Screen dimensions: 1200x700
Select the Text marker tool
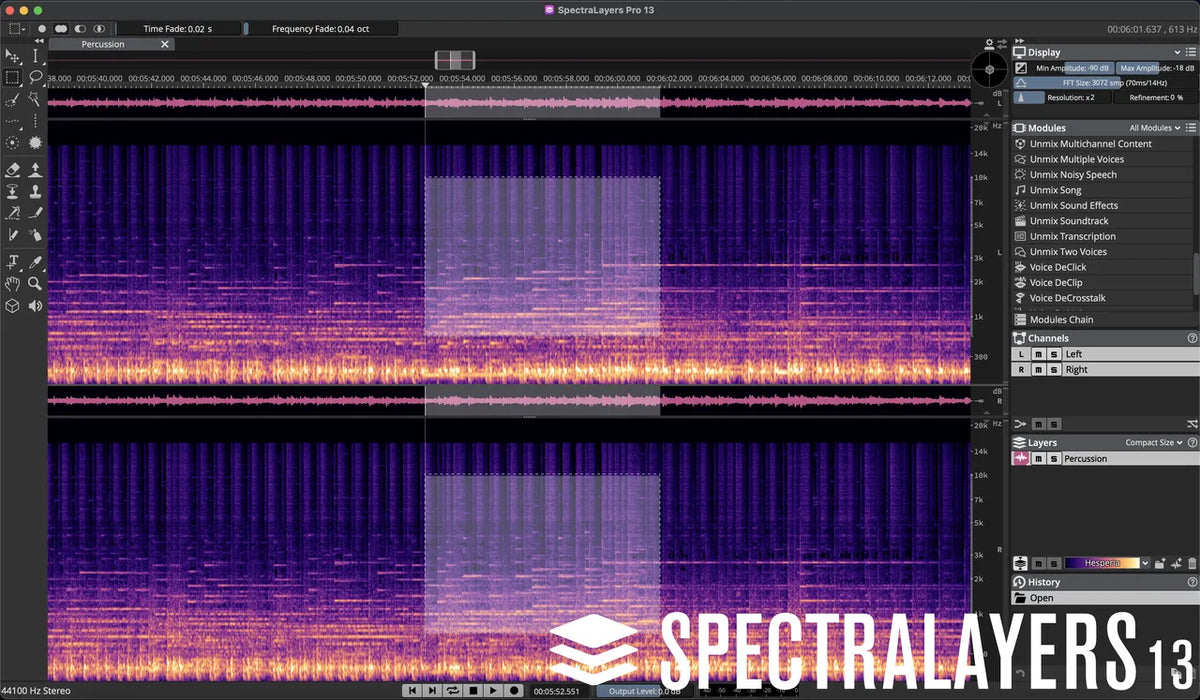(x=13, y=262)
